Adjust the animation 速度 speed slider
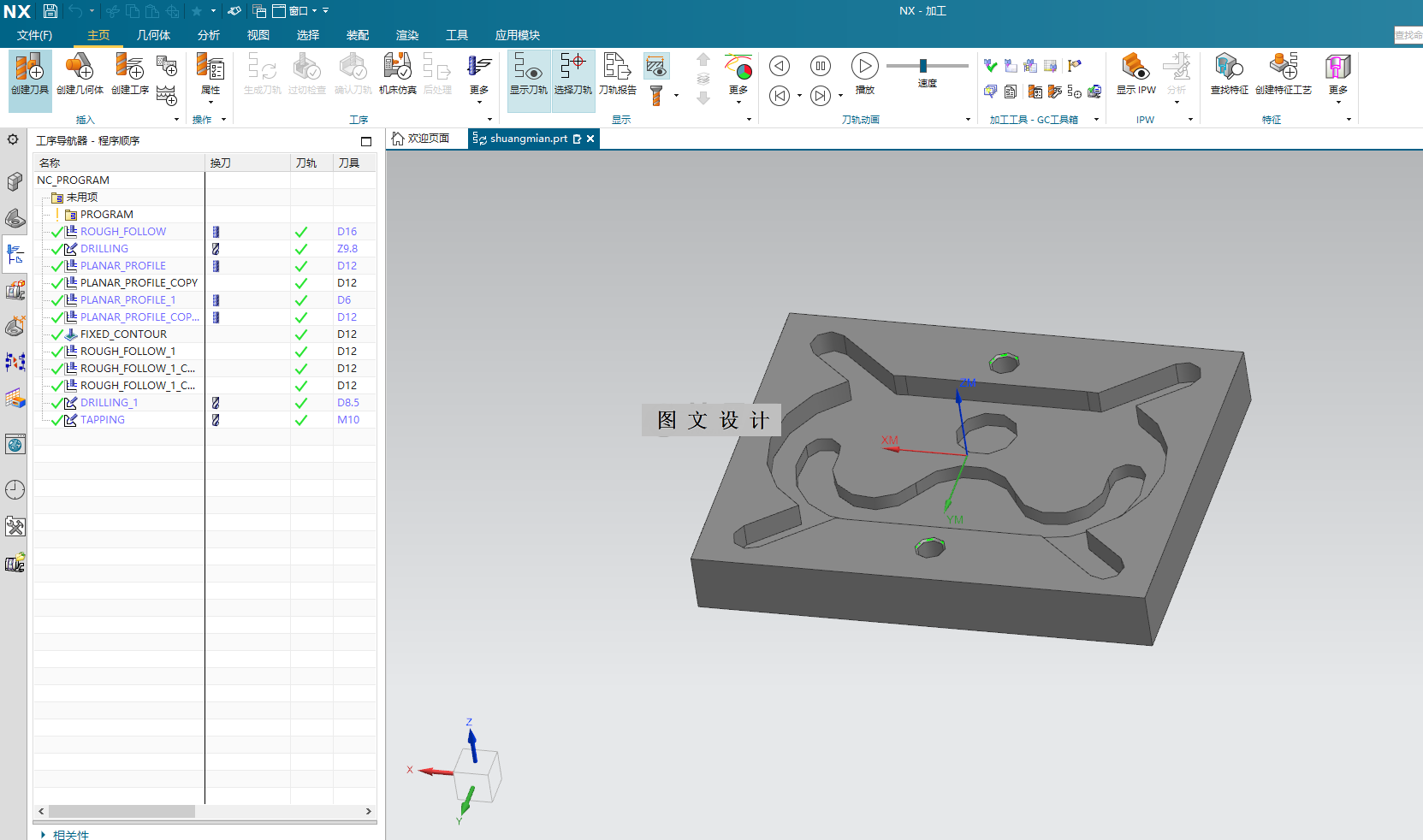The height and width of the screenshot is (840, 1423). point(923,66)
